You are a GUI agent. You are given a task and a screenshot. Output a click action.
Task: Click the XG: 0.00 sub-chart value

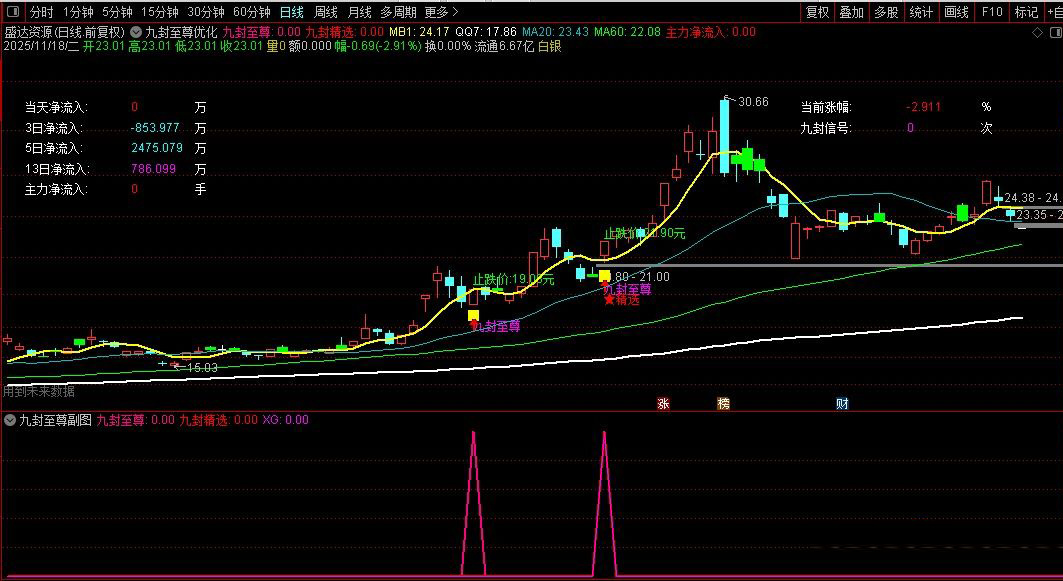285,420
